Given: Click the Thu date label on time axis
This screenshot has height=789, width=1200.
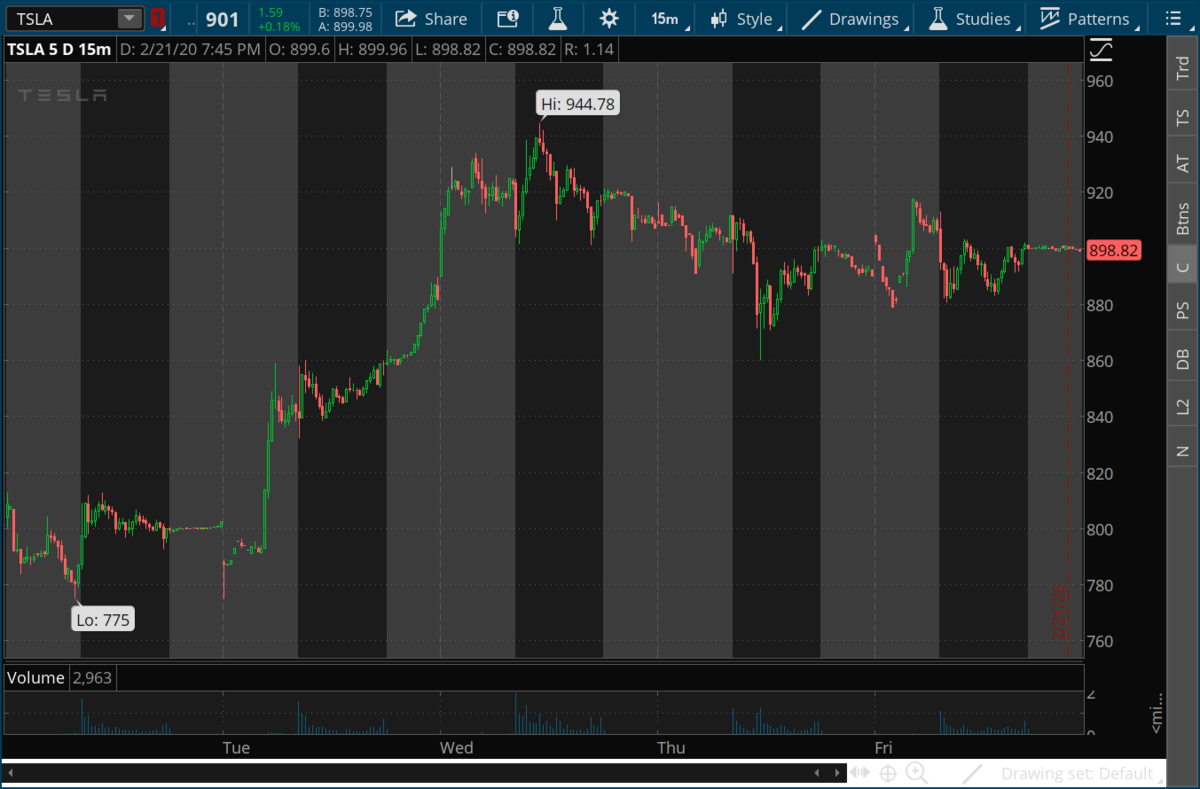Looking at the screenshot, I should point(672,747).
